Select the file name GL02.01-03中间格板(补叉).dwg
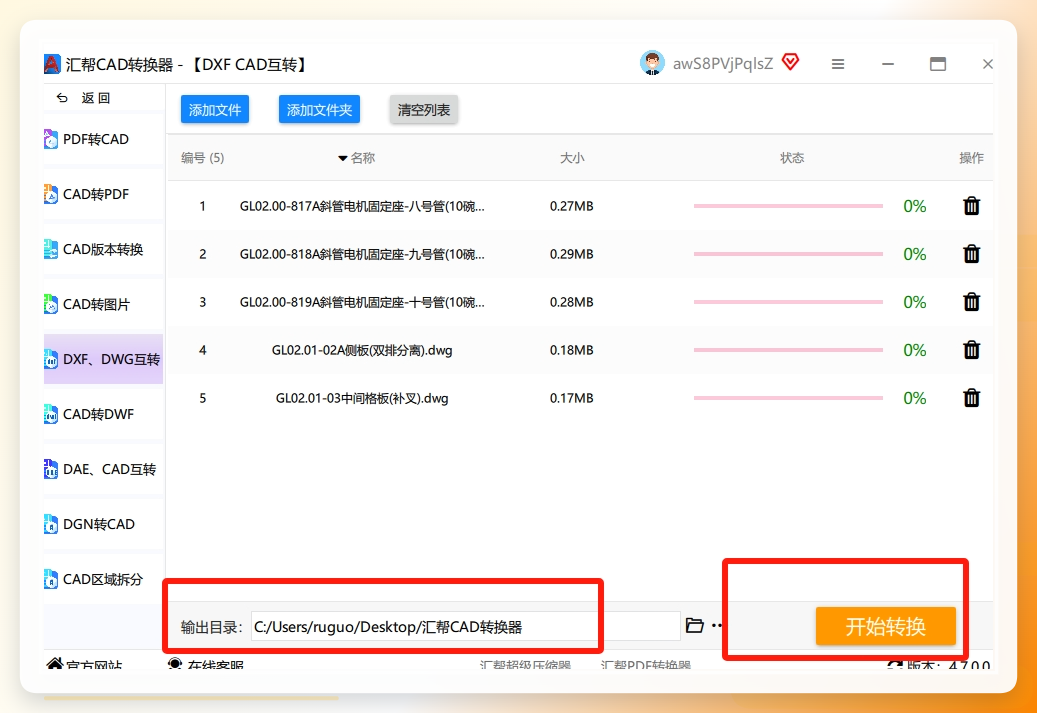 coord(362,398)
